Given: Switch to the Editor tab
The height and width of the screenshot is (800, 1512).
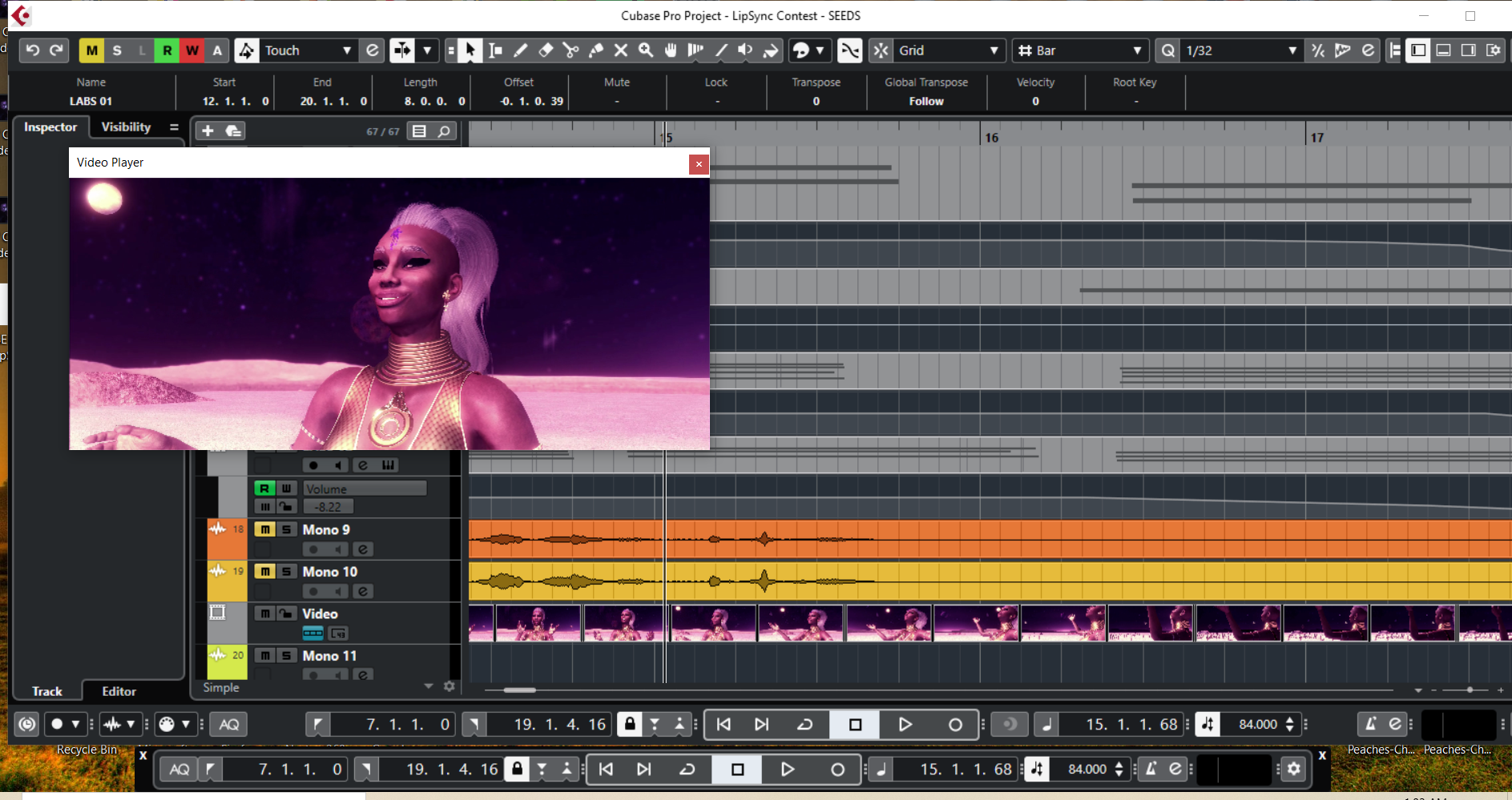Looking at the screenshot, I should [x=119, y=691].
